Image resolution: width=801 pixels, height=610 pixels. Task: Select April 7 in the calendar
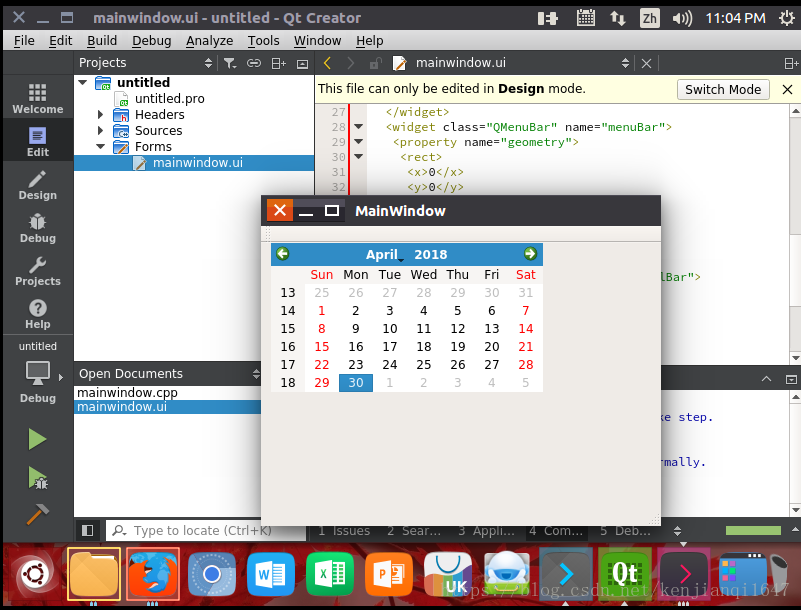[x=526, y=311]
